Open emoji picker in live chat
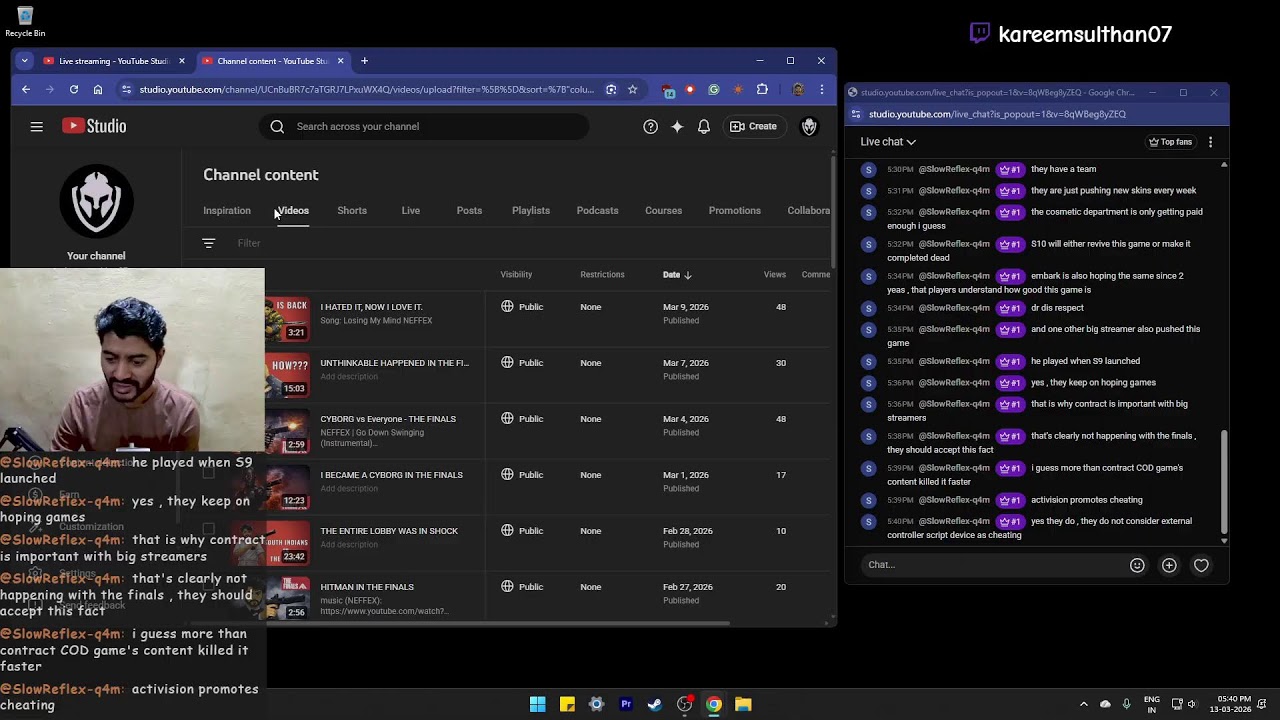The image size is (1280, 720). pyautogui.click(x=1137, y=565)
